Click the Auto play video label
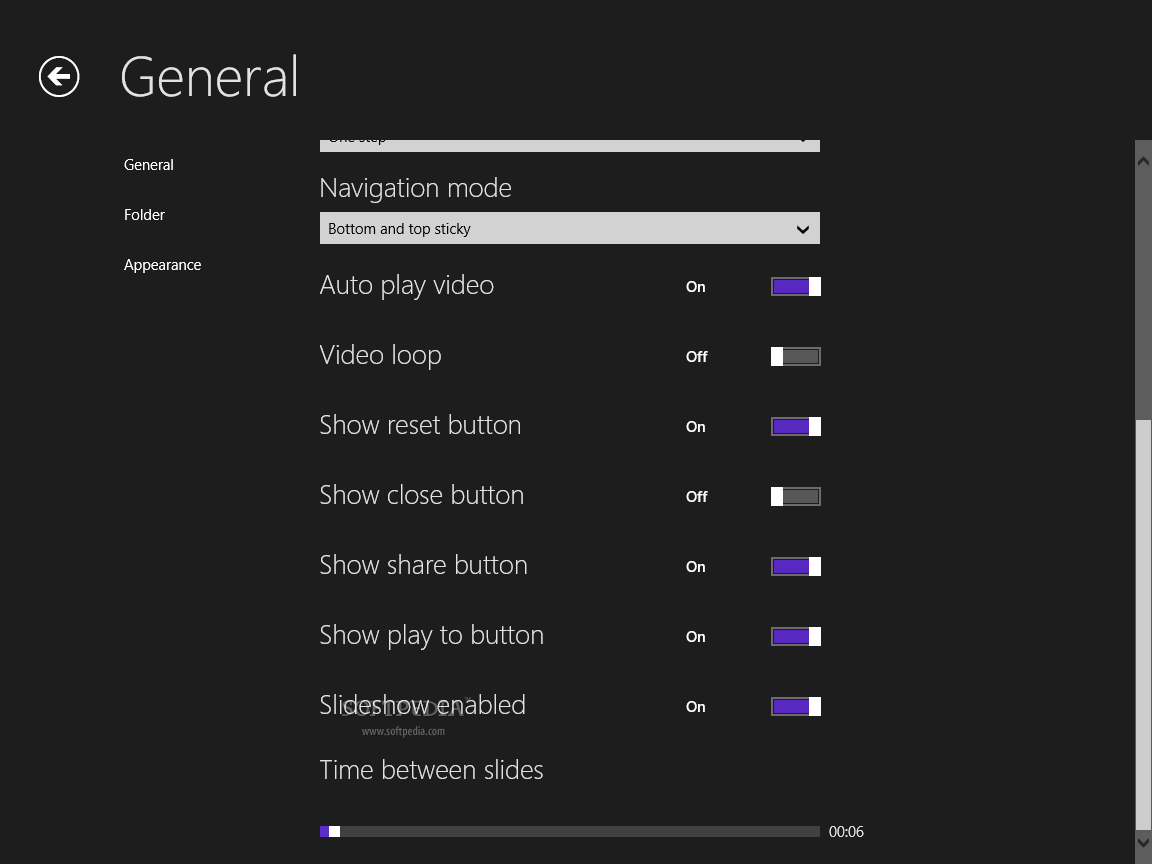Screen dimensions: 1152x864 tap(406, 286)
